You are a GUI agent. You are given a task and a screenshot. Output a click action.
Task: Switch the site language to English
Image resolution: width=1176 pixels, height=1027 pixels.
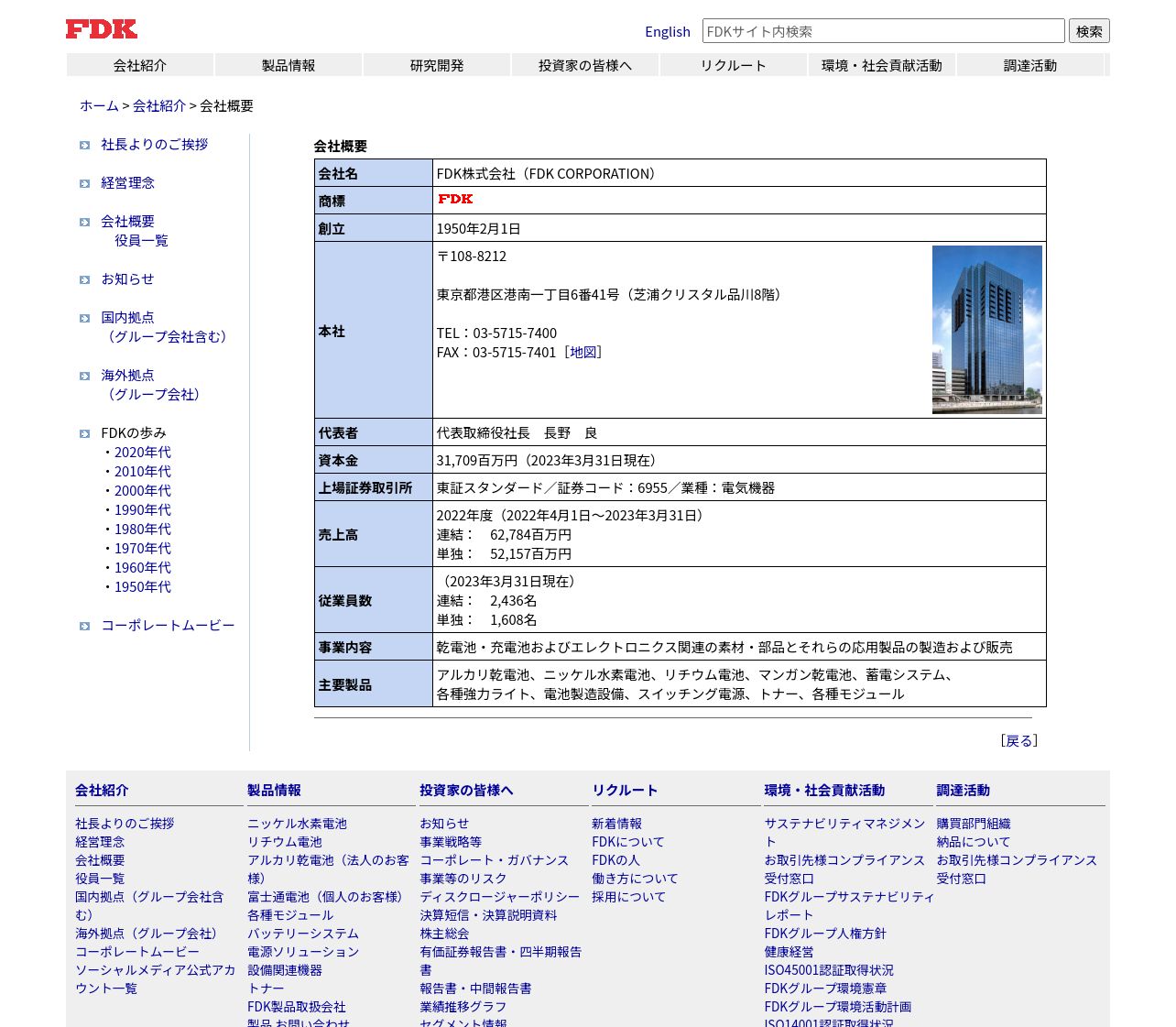coord(668,31)
